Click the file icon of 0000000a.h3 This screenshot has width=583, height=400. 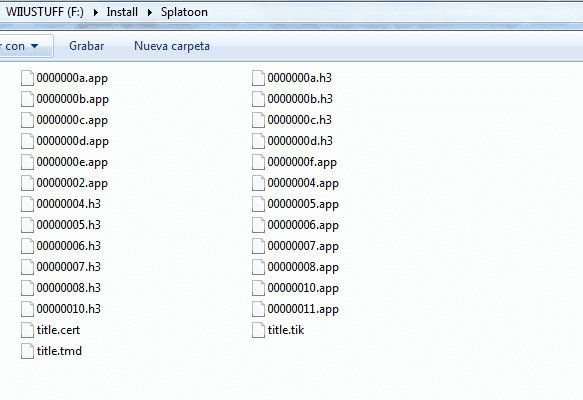(x=258, y=78)
